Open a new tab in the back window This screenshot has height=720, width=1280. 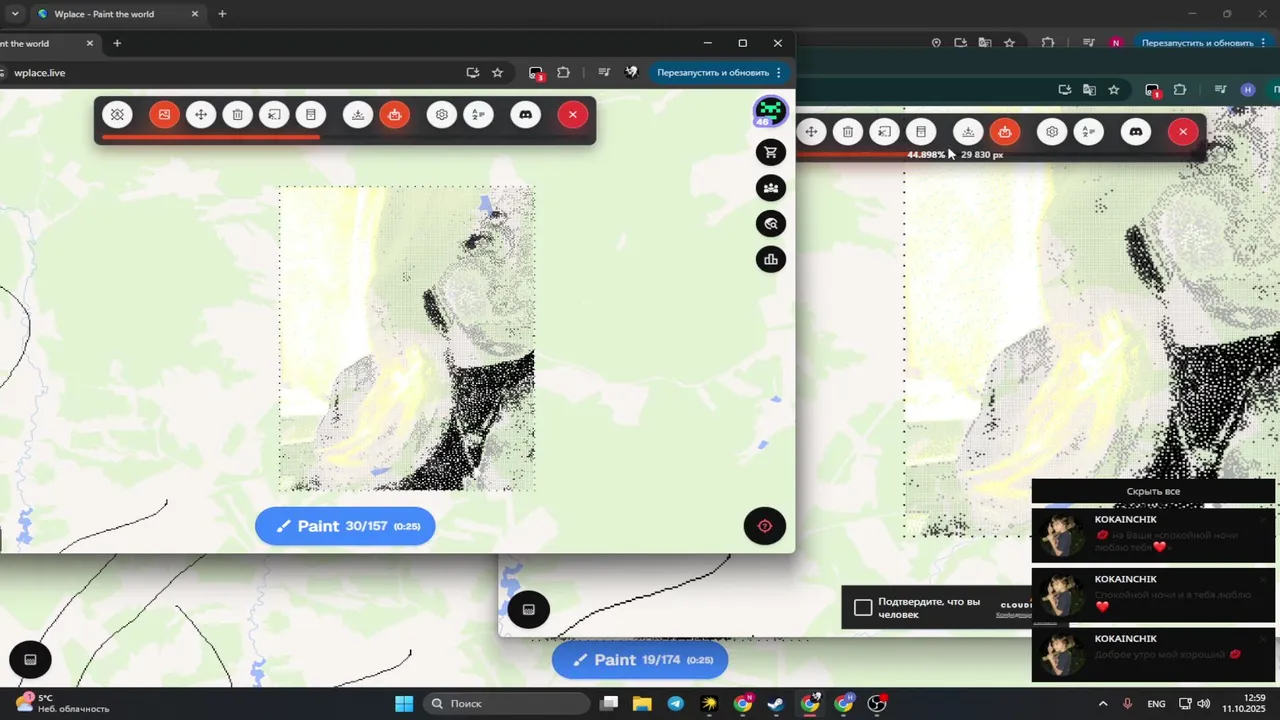[222, 14]
